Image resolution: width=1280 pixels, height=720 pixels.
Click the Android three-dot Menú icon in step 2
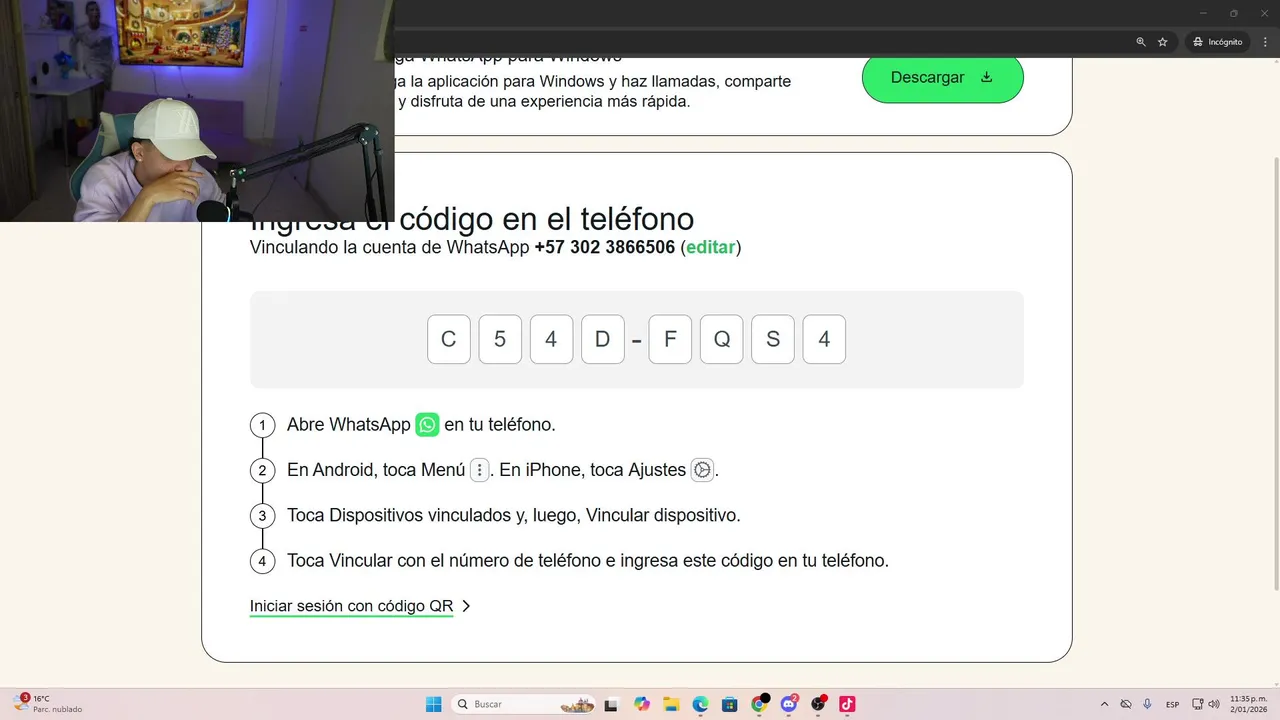480,470
